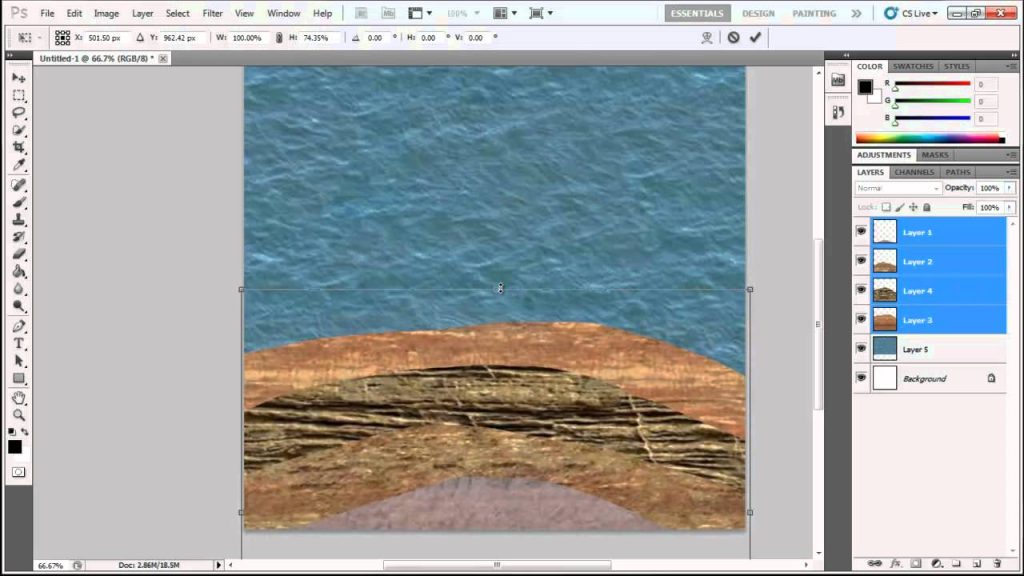Switch to warp mode icon
This screenshot has width=1024, height=576.
coord(707,38)
